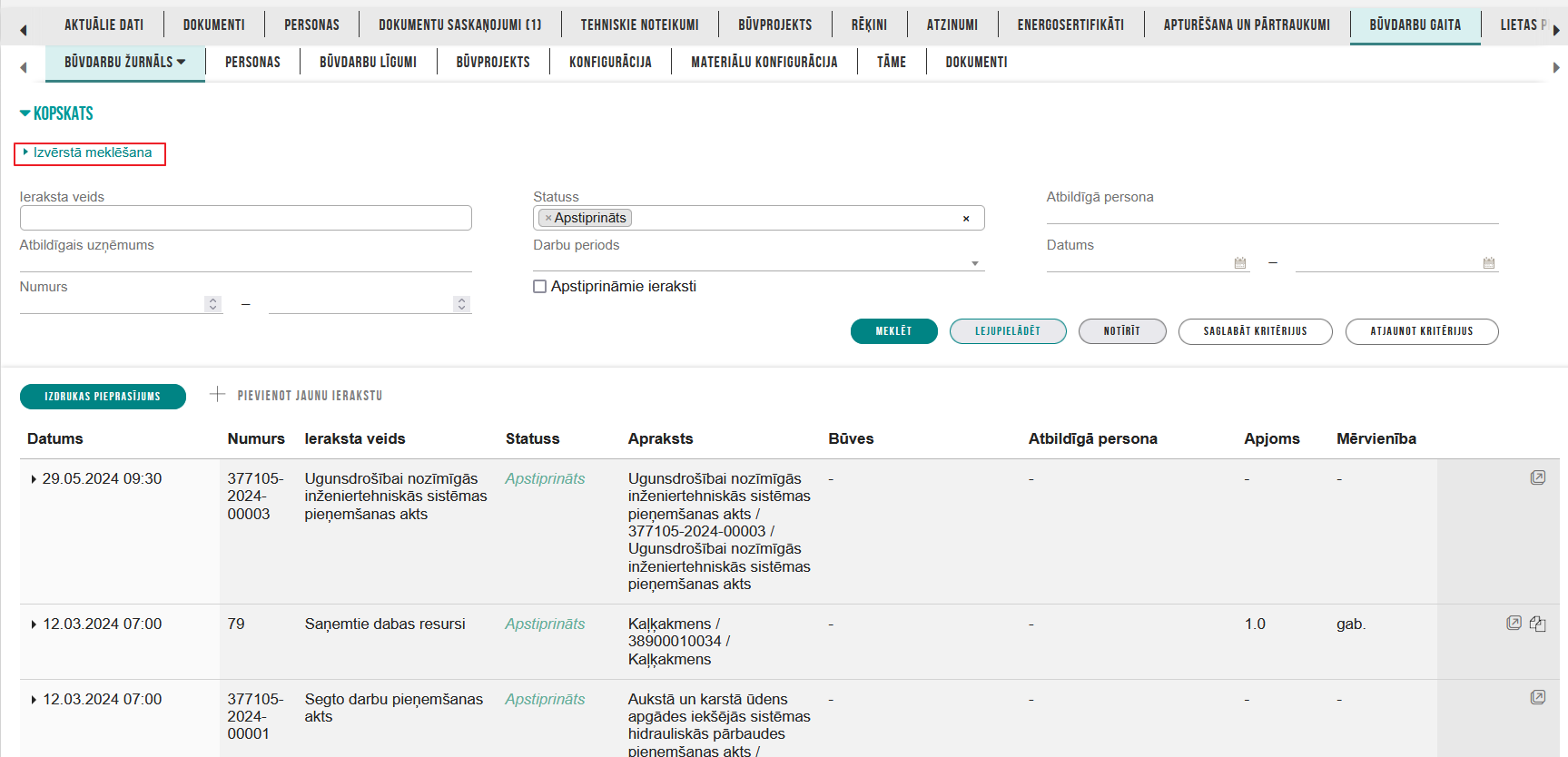Open the Darbu periods dropdown
The image size is (1568, 757).
tap(975, 263)
